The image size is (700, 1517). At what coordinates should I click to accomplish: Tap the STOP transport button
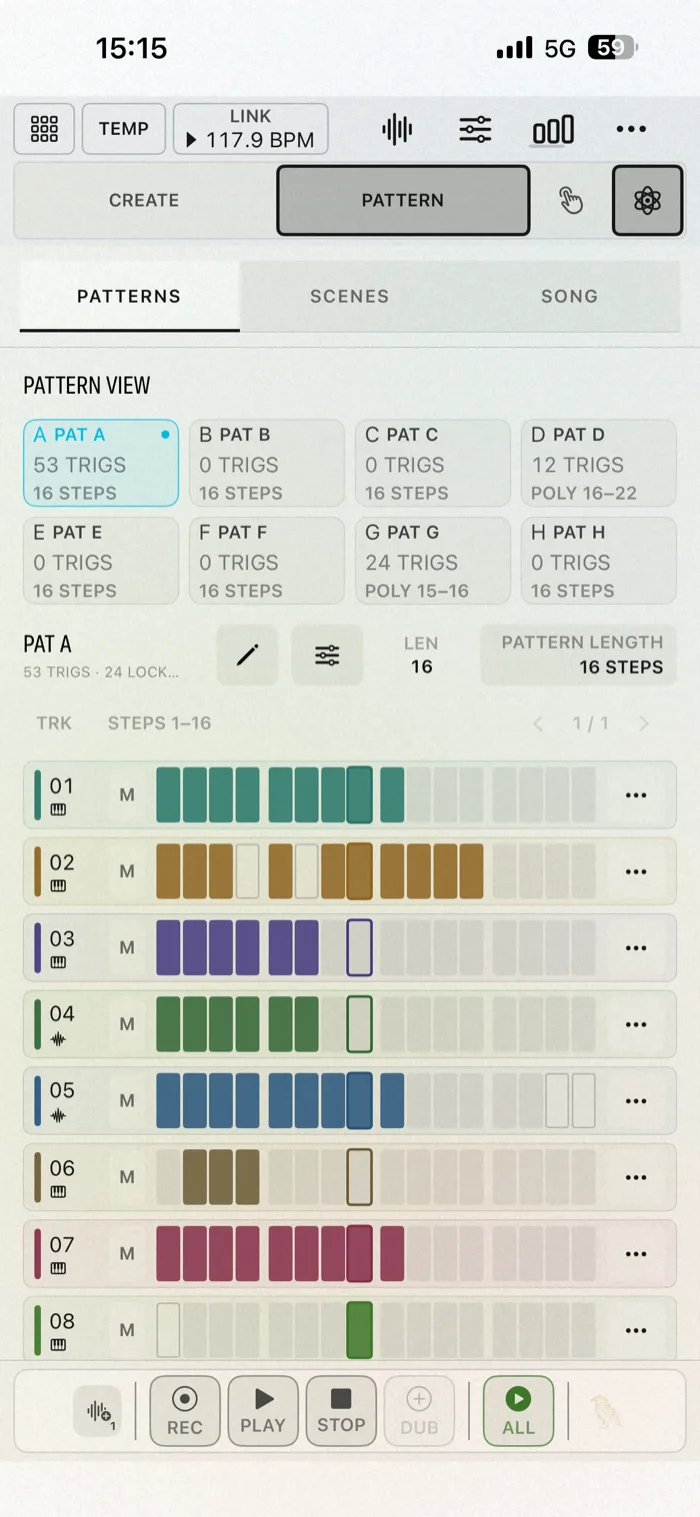[341, 1411]
